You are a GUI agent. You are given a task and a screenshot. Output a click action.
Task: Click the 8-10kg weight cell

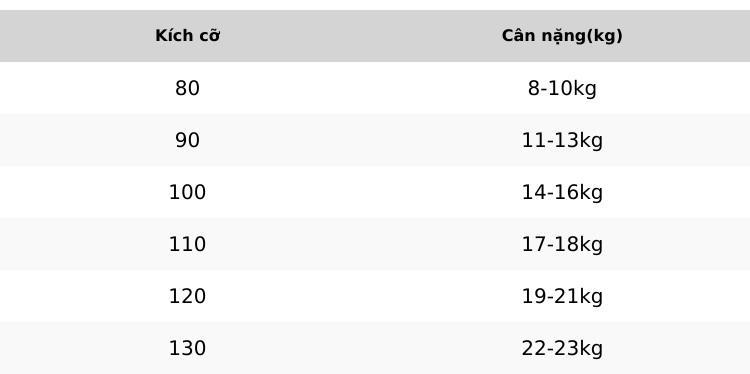562,88
